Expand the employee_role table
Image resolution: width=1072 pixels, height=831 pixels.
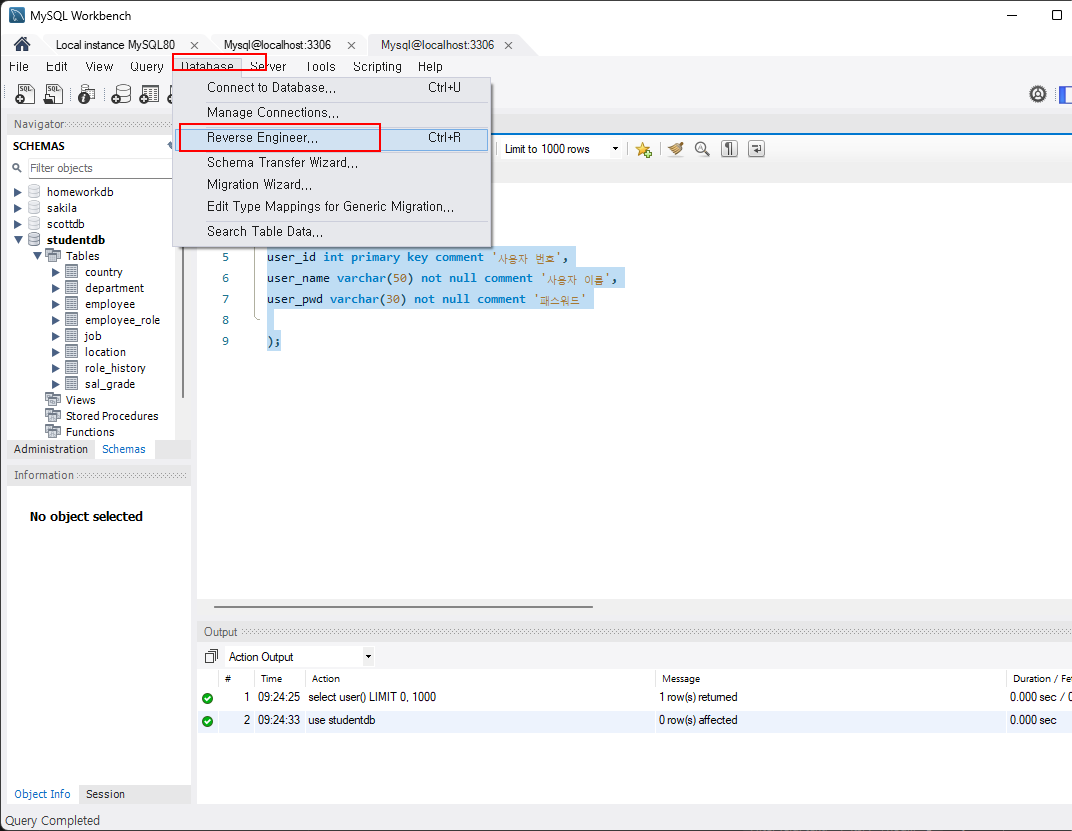click(56, 320)
